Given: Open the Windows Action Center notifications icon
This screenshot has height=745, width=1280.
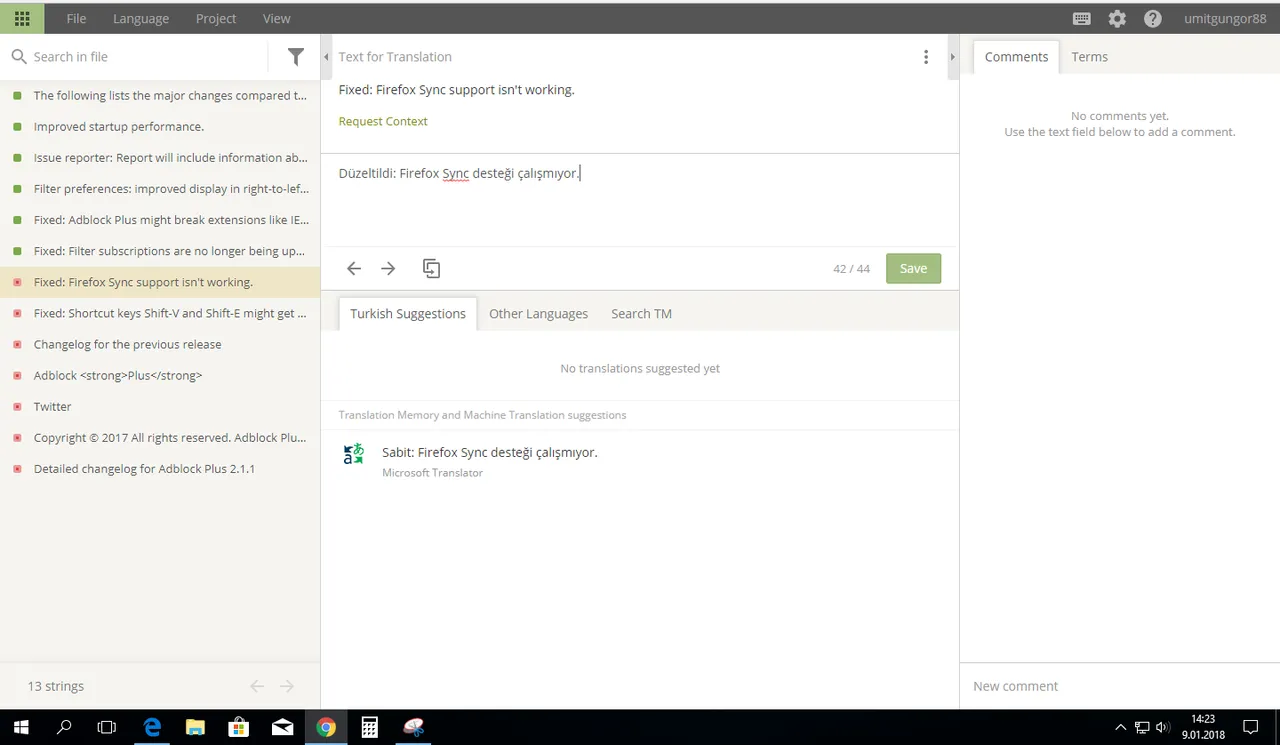Looking at the screenshot, I should pos(1250,727).
